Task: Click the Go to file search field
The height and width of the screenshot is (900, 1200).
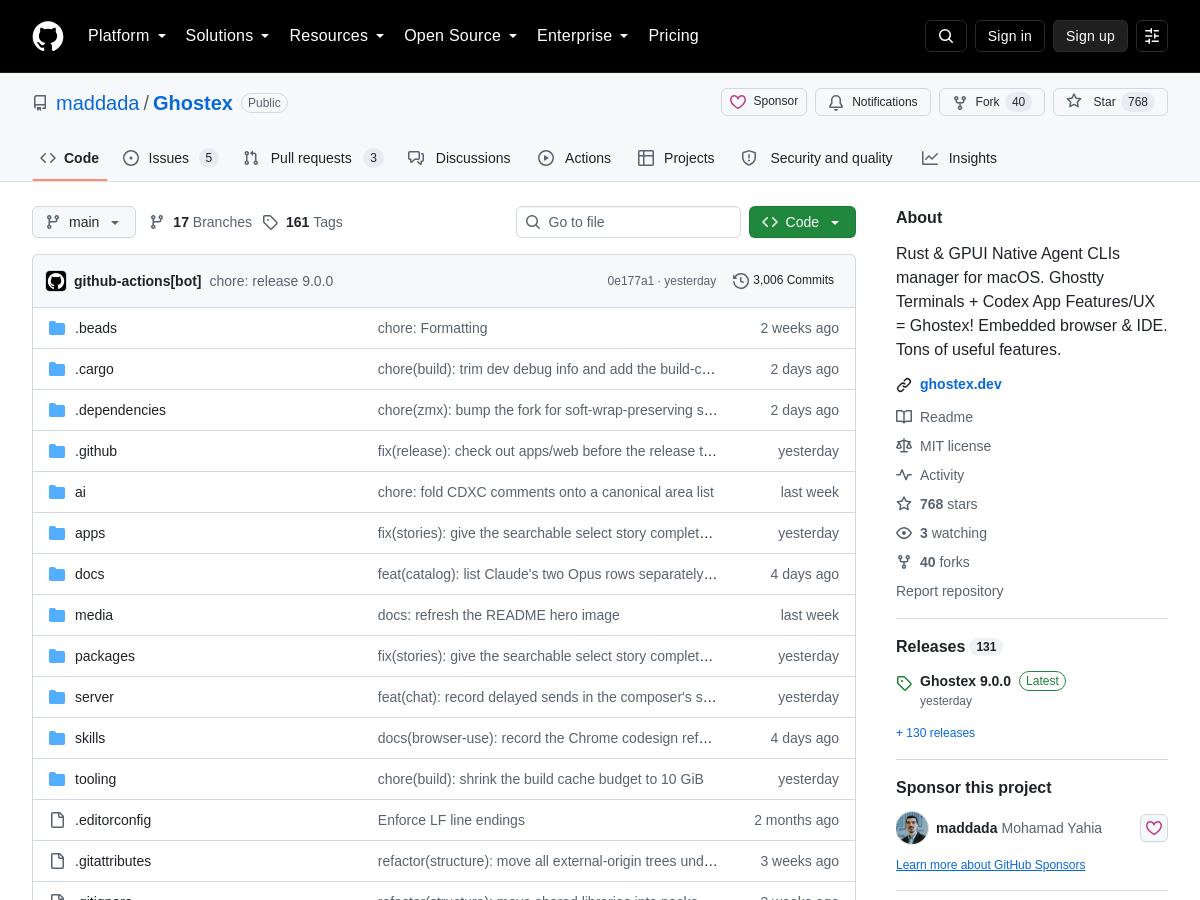Action: [x=628, y=222]
